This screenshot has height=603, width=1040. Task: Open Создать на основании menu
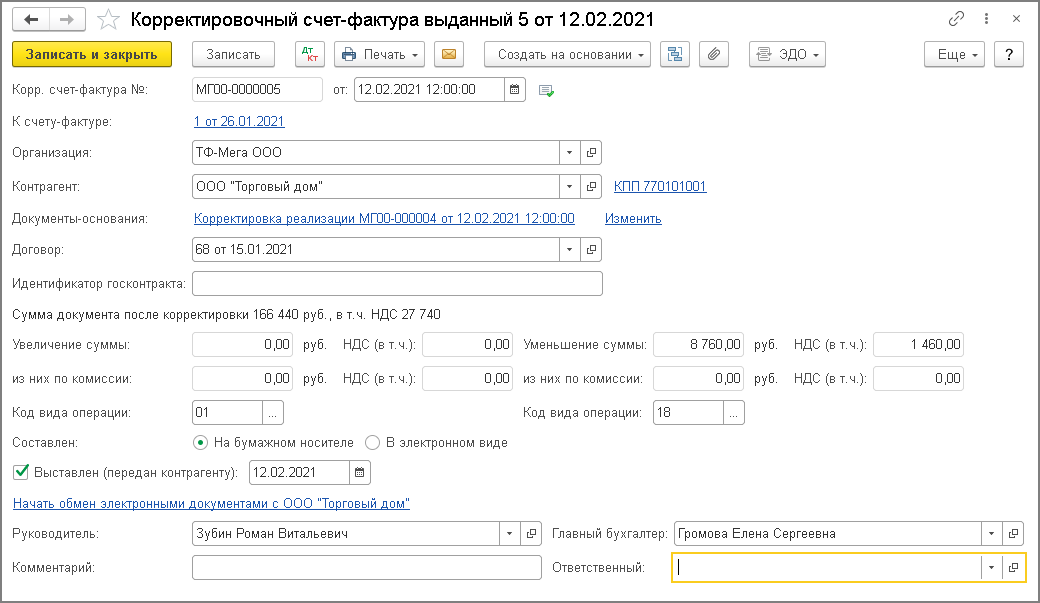tap(567, 54)
